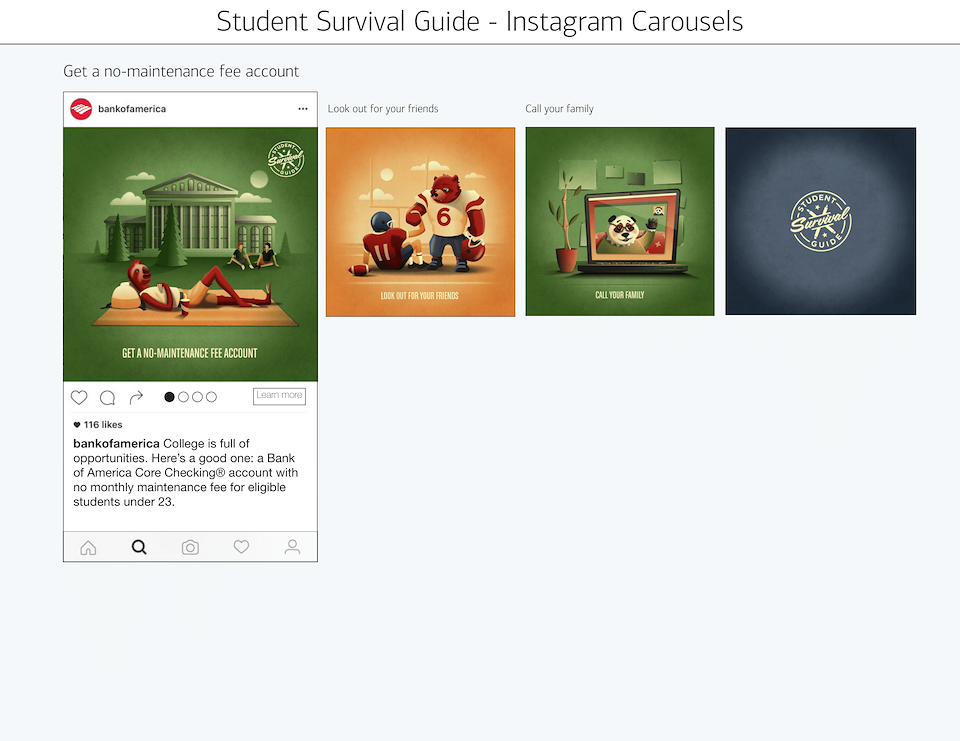Click bankofamerica name in the caption
This screenshot has width=960, height=741.
click(116, 443)
